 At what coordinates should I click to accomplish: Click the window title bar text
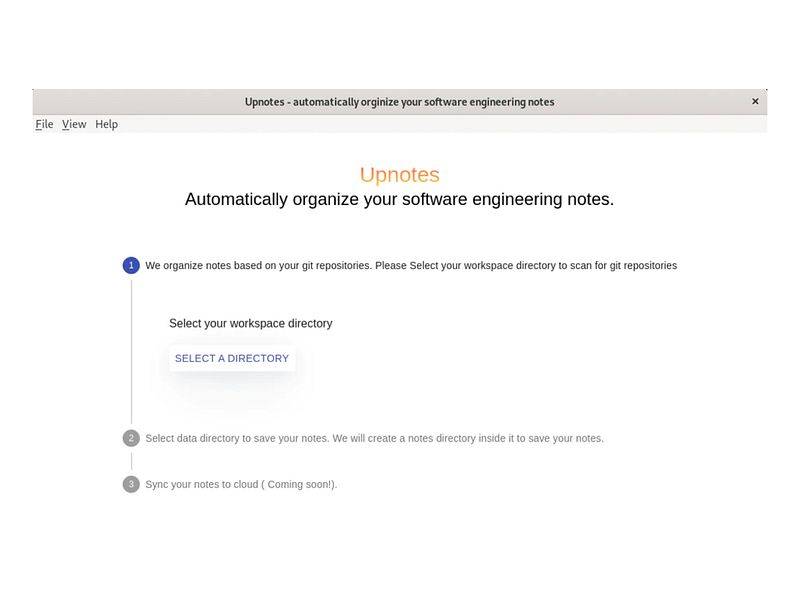point(399,102)
